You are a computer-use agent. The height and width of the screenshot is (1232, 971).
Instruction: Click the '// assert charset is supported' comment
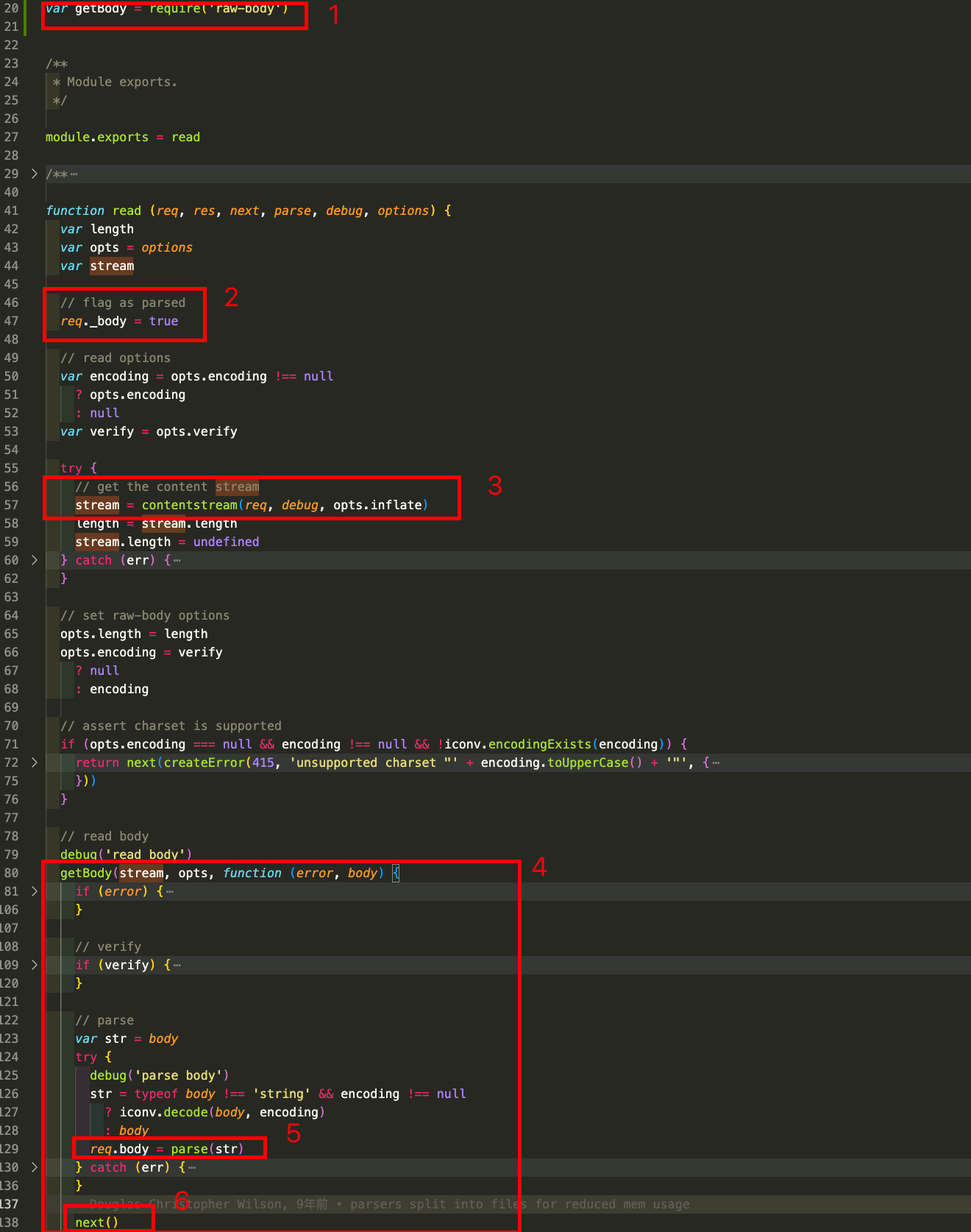coord(171,726)
